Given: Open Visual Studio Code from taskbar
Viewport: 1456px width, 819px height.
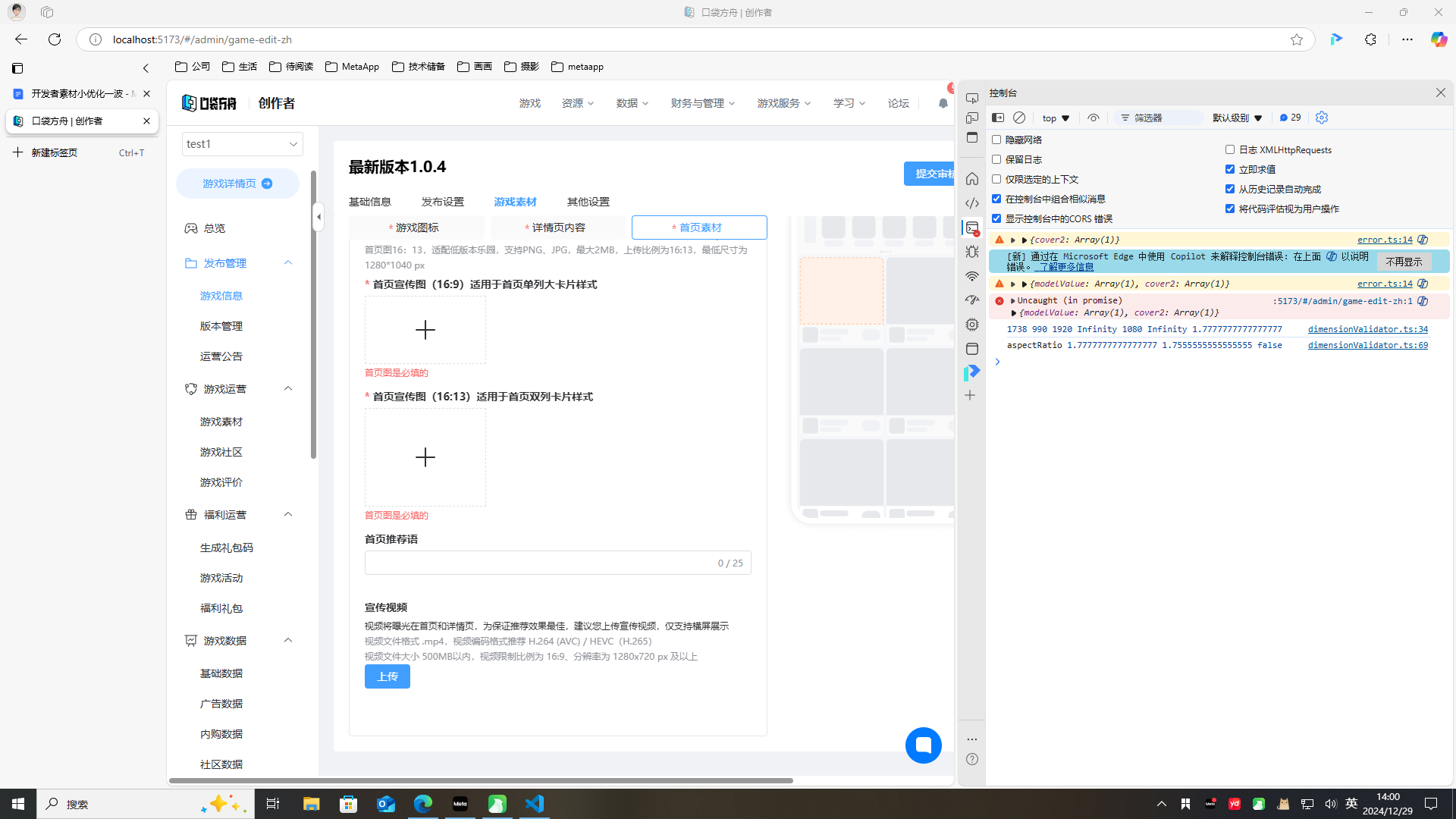Looking at the screenshot, I should (535, 804).
